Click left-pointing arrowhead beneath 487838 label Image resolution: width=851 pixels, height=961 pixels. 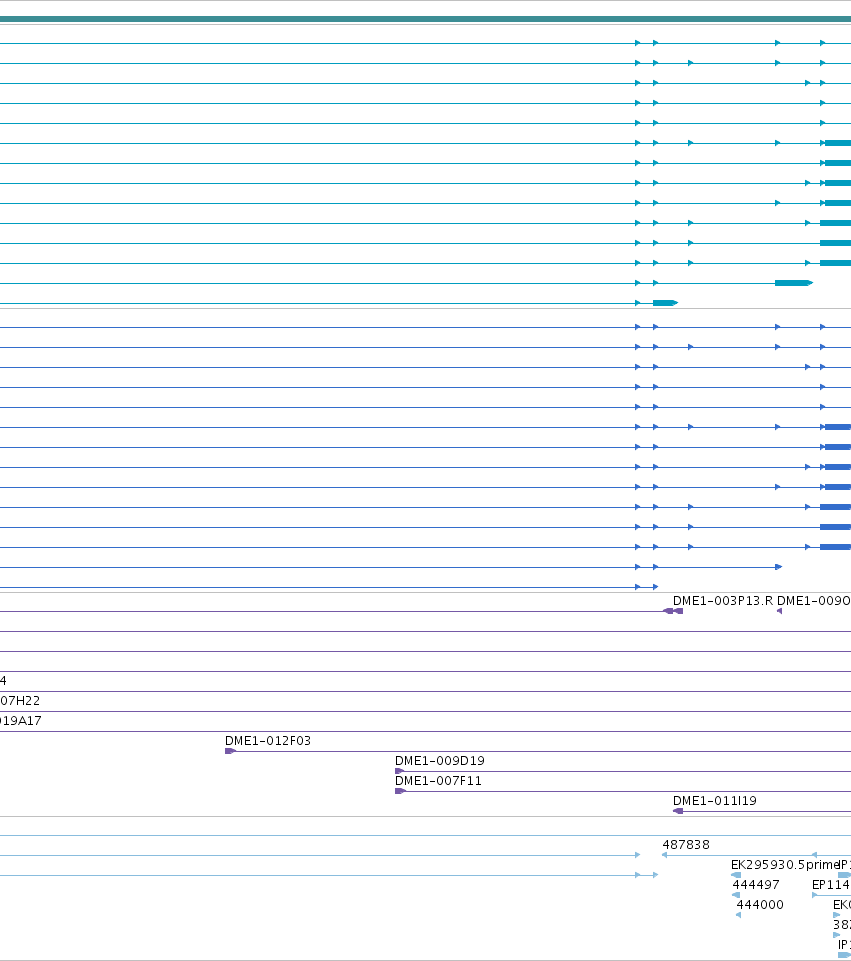click(x=664, y=855)
